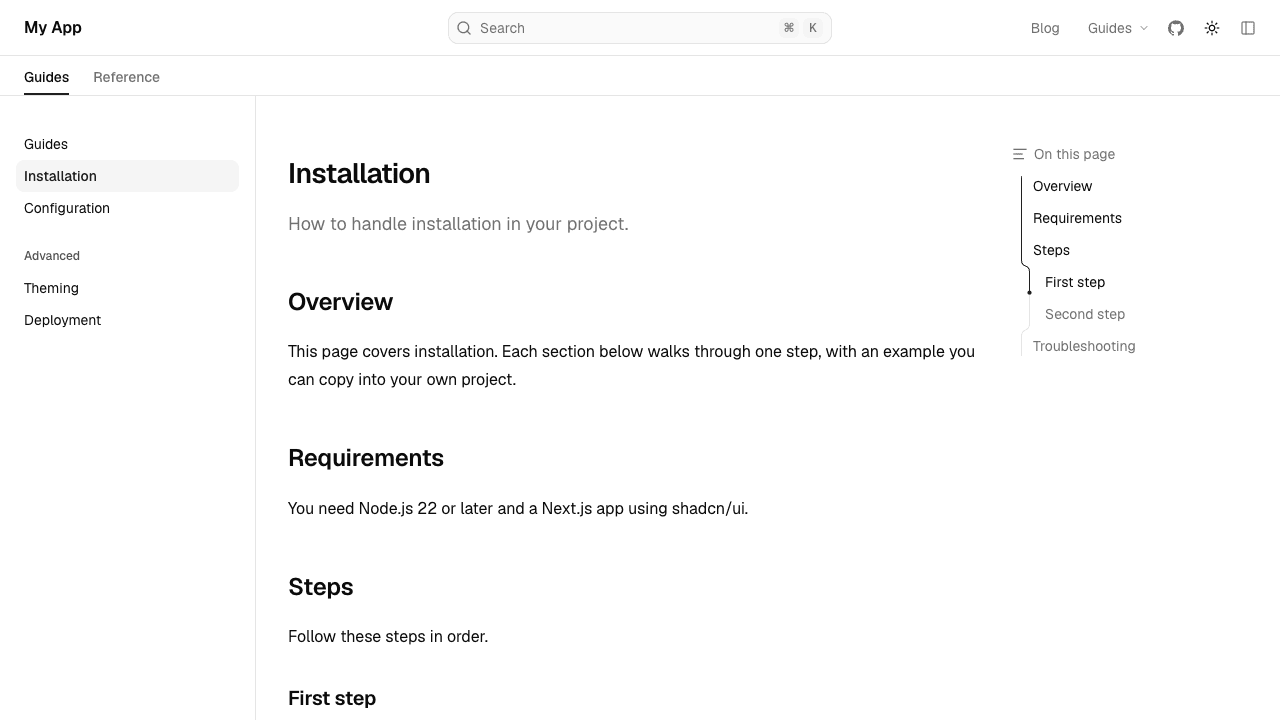Click the Steps section heading
Screen dimensions: 1280x720
[320, 587]
